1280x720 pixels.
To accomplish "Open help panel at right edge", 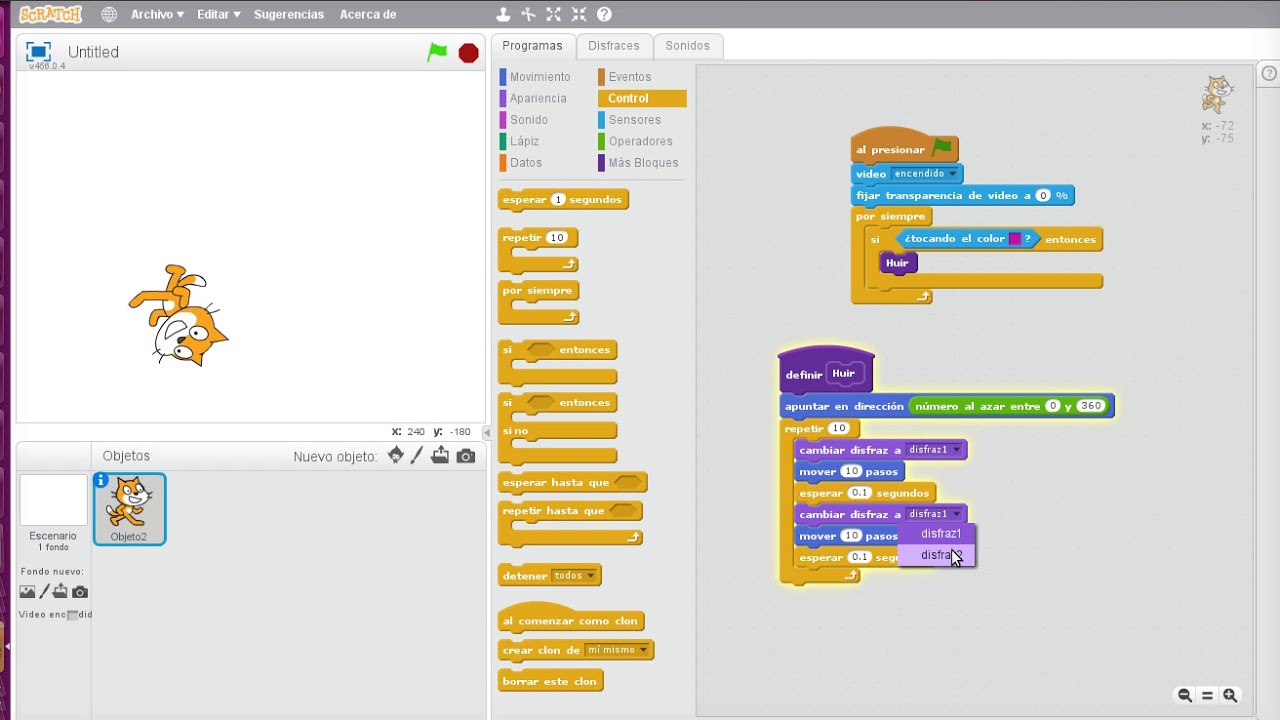I will [1269, 74].
